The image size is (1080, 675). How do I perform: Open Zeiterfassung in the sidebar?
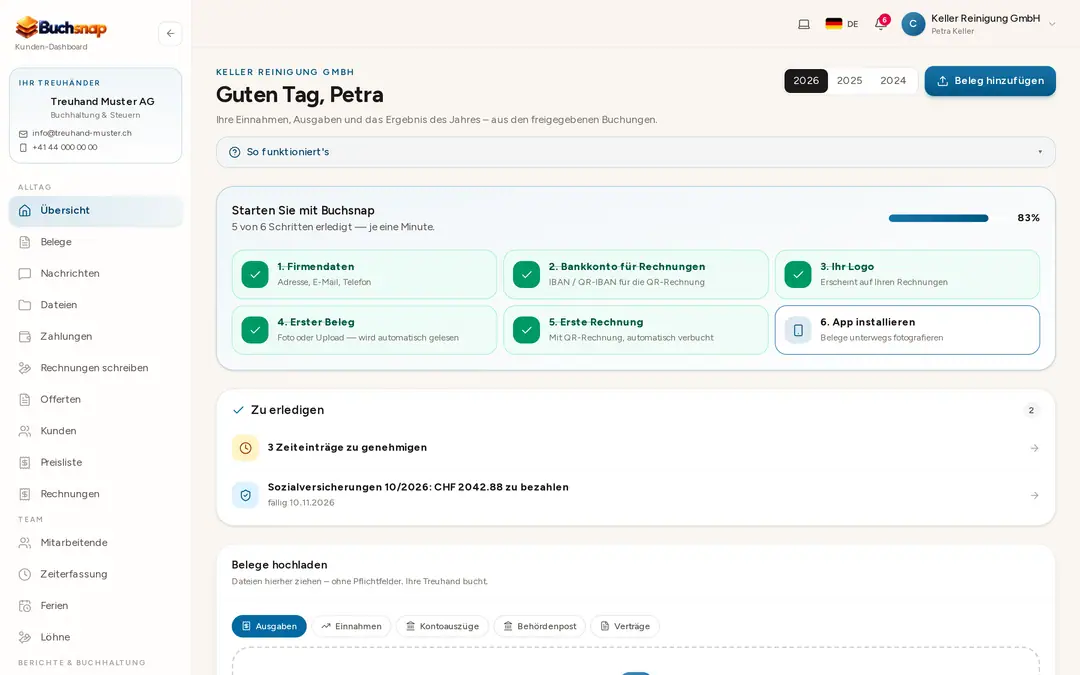tap(96, 574)
